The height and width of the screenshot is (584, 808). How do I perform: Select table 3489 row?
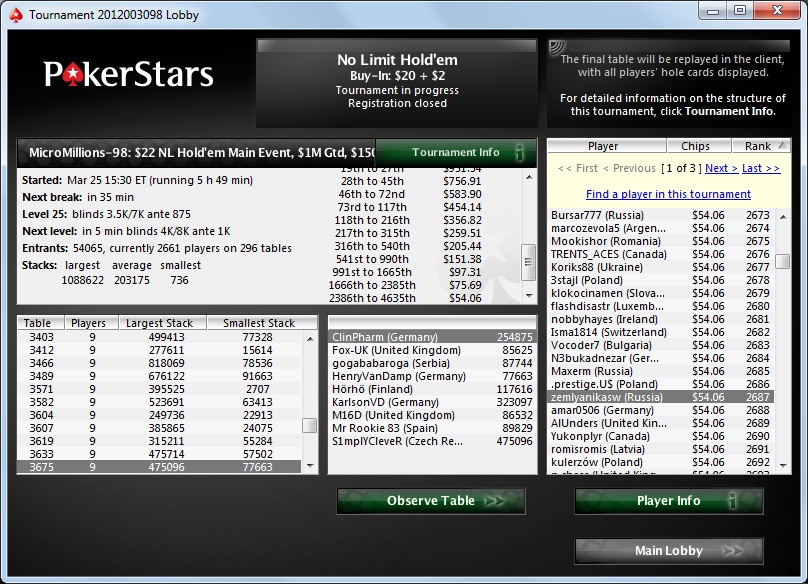[159, 376]
